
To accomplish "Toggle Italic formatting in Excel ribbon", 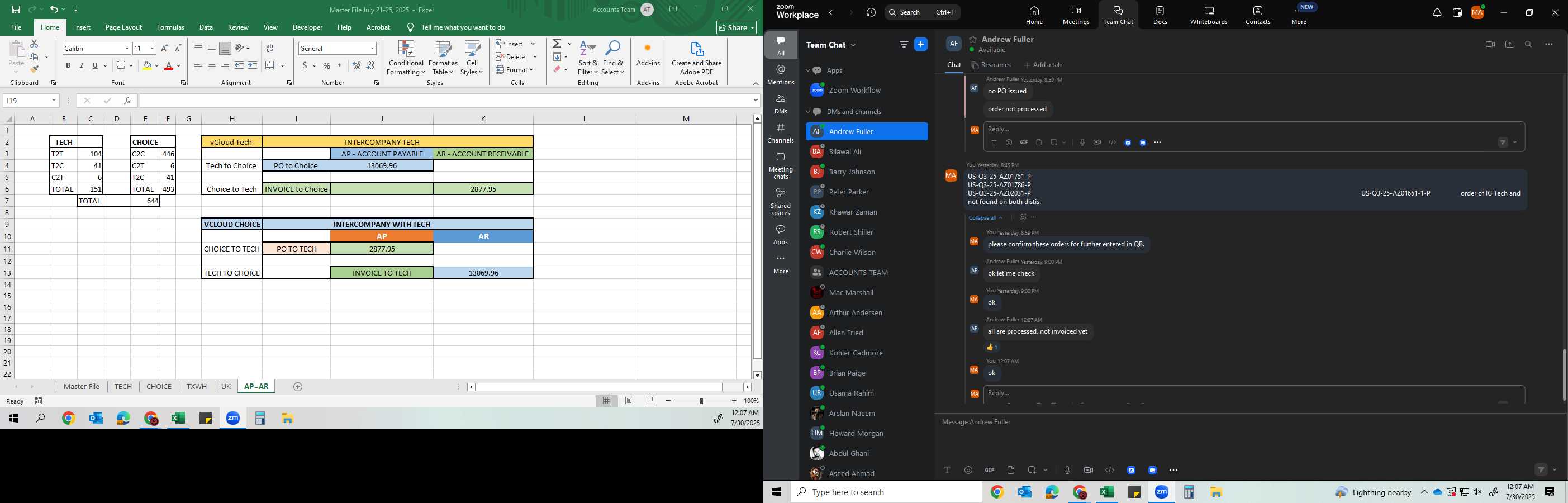I will [x=82, y=66].
